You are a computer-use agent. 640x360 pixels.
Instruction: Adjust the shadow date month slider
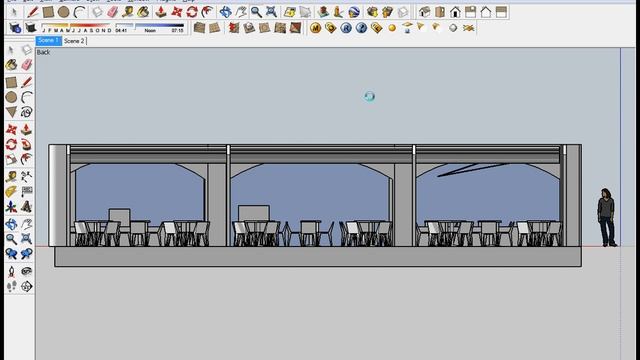point(77,28)
